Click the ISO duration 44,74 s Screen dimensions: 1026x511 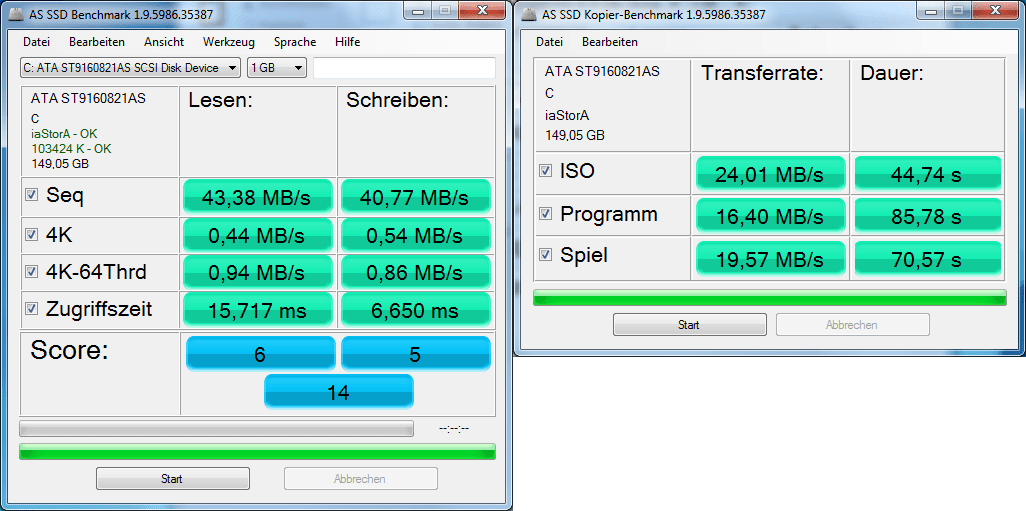[x=929, y=173]
